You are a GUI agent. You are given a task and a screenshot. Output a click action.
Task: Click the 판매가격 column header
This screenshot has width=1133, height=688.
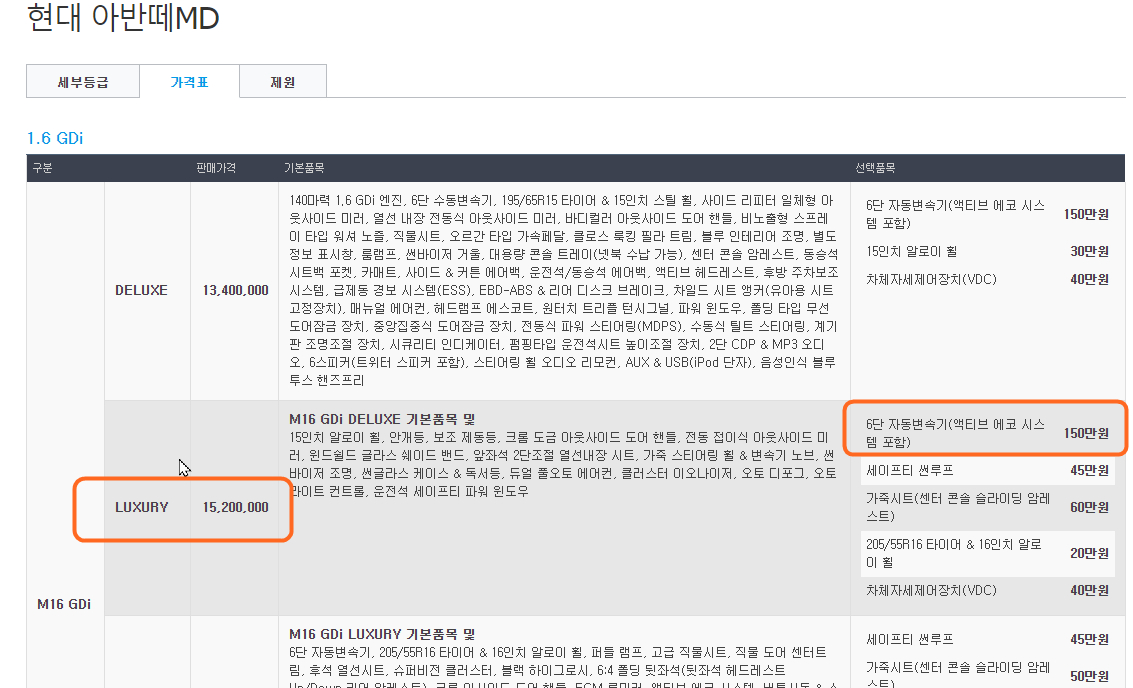pyautogui.click(x=216, y=168)
